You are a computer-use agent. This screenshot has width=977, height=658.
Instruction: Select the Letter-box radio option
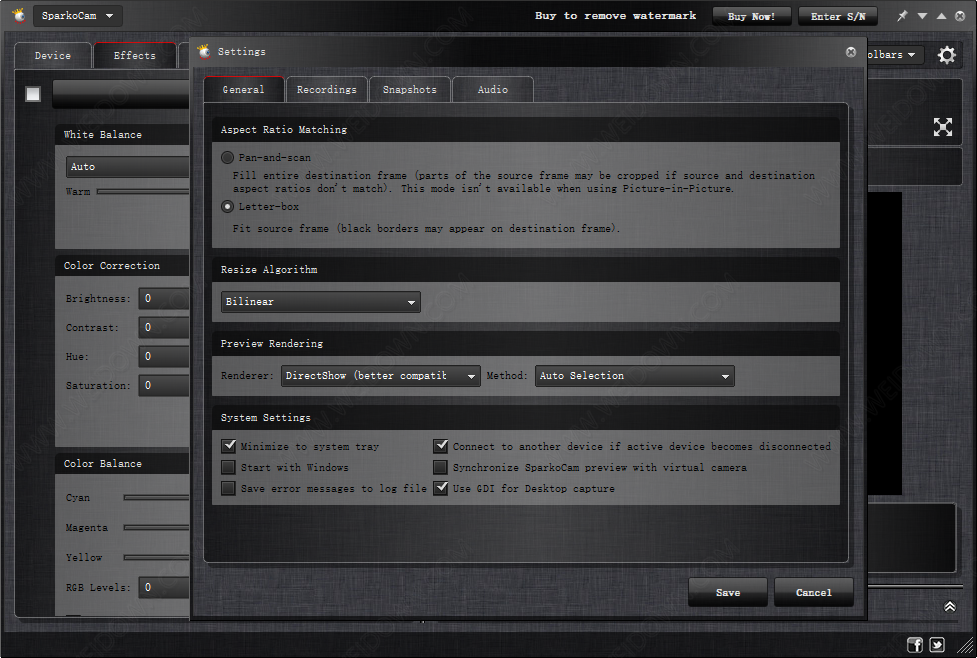click(227, 206)
